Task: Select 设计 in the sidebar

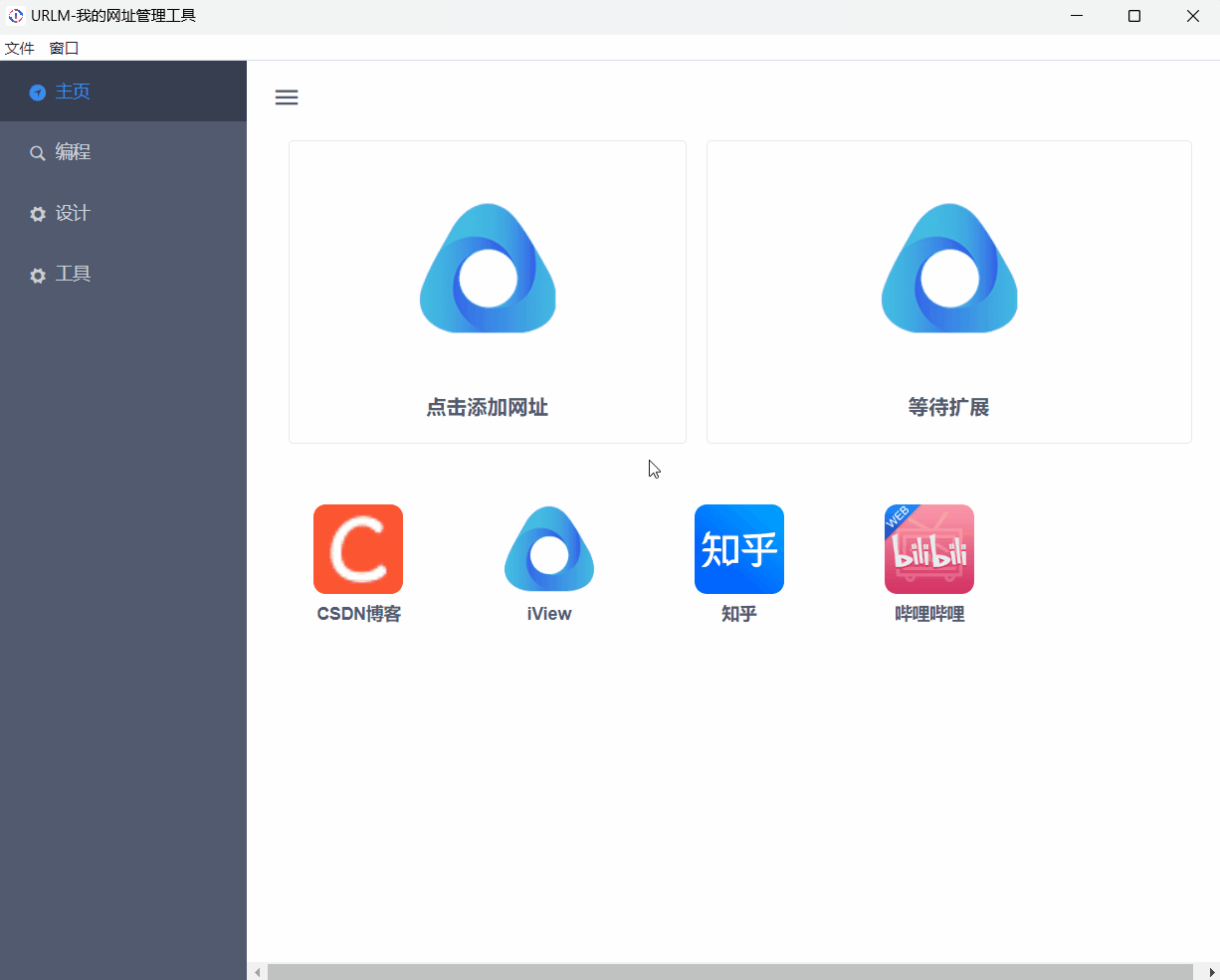Action: [x=123, y=213]
